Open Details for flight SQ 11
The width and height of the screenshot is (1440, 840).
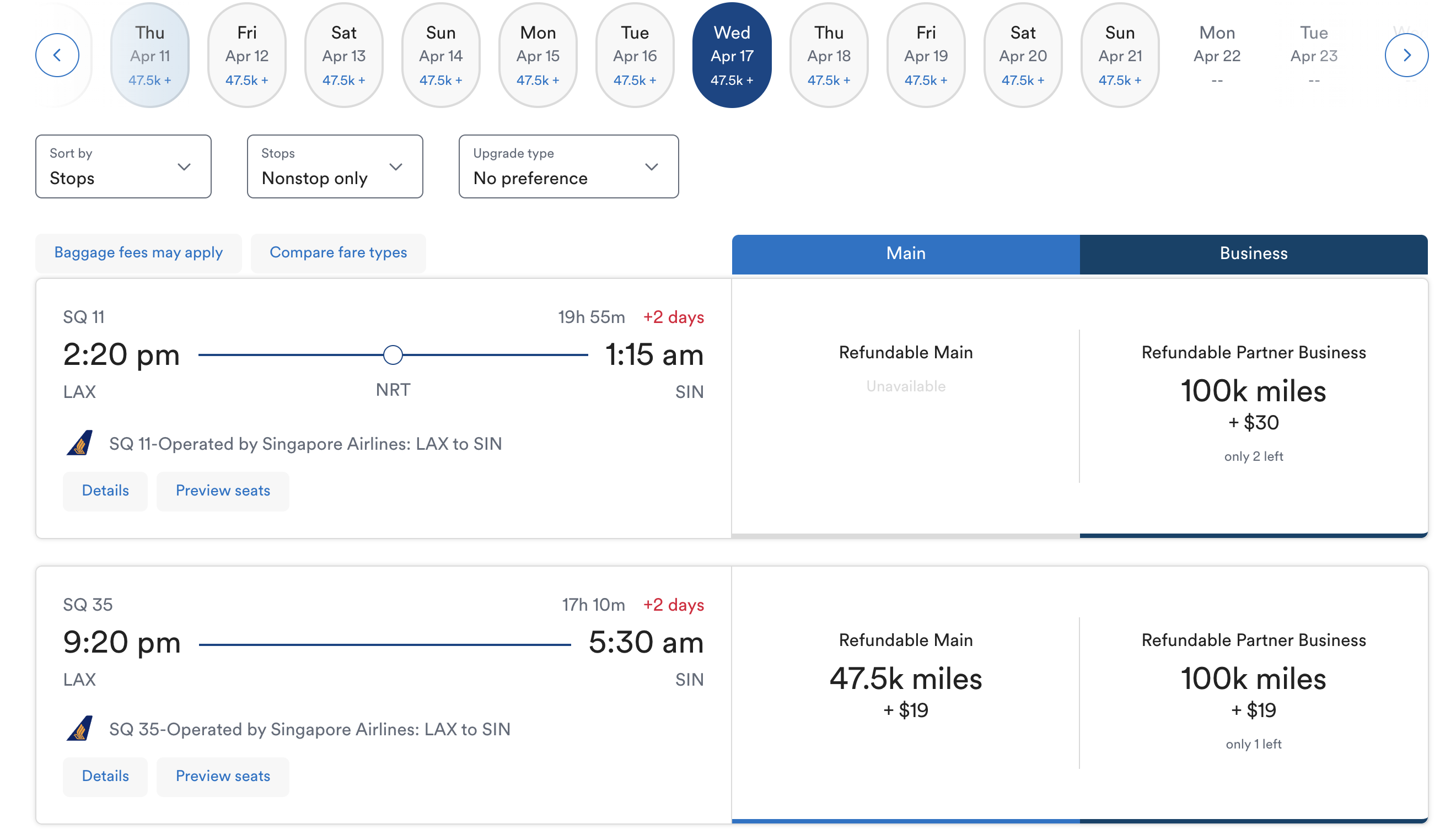[x=105, y=491]
